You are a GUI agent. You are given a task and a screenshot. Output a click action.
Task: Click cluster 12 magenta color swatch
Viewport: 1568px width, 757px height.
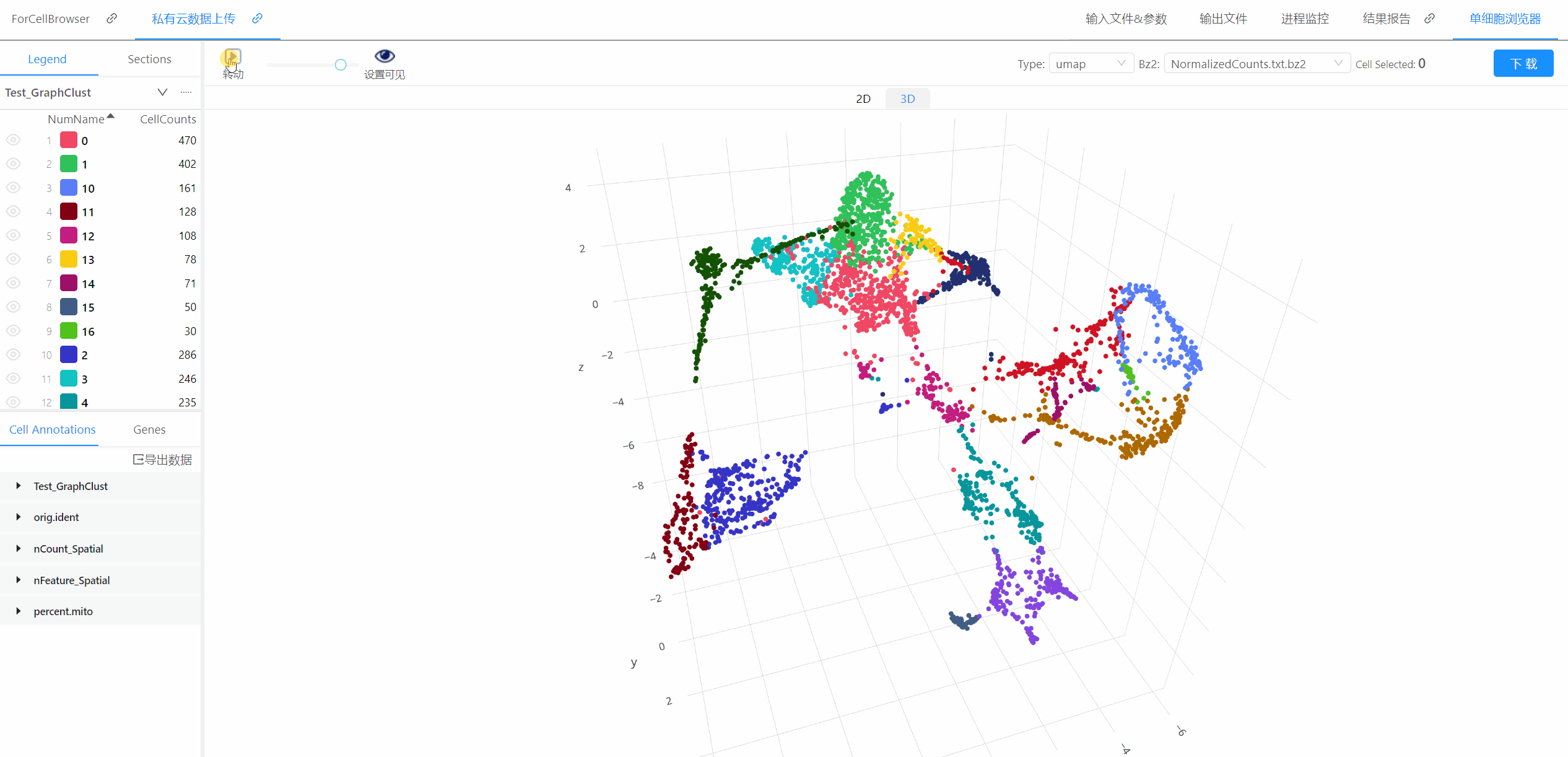coord(69,235)
